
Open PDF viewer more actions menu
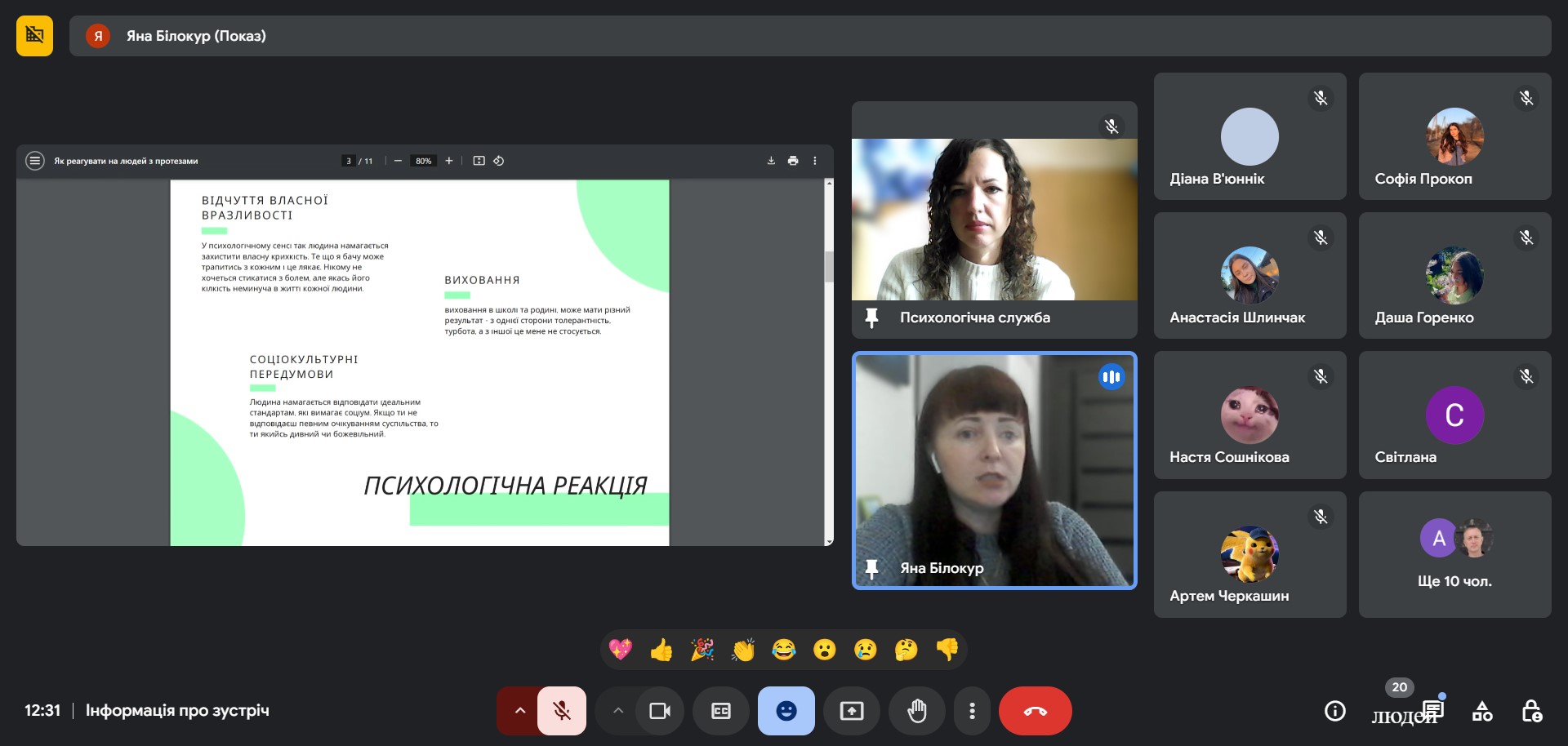(x=814, y=161)
